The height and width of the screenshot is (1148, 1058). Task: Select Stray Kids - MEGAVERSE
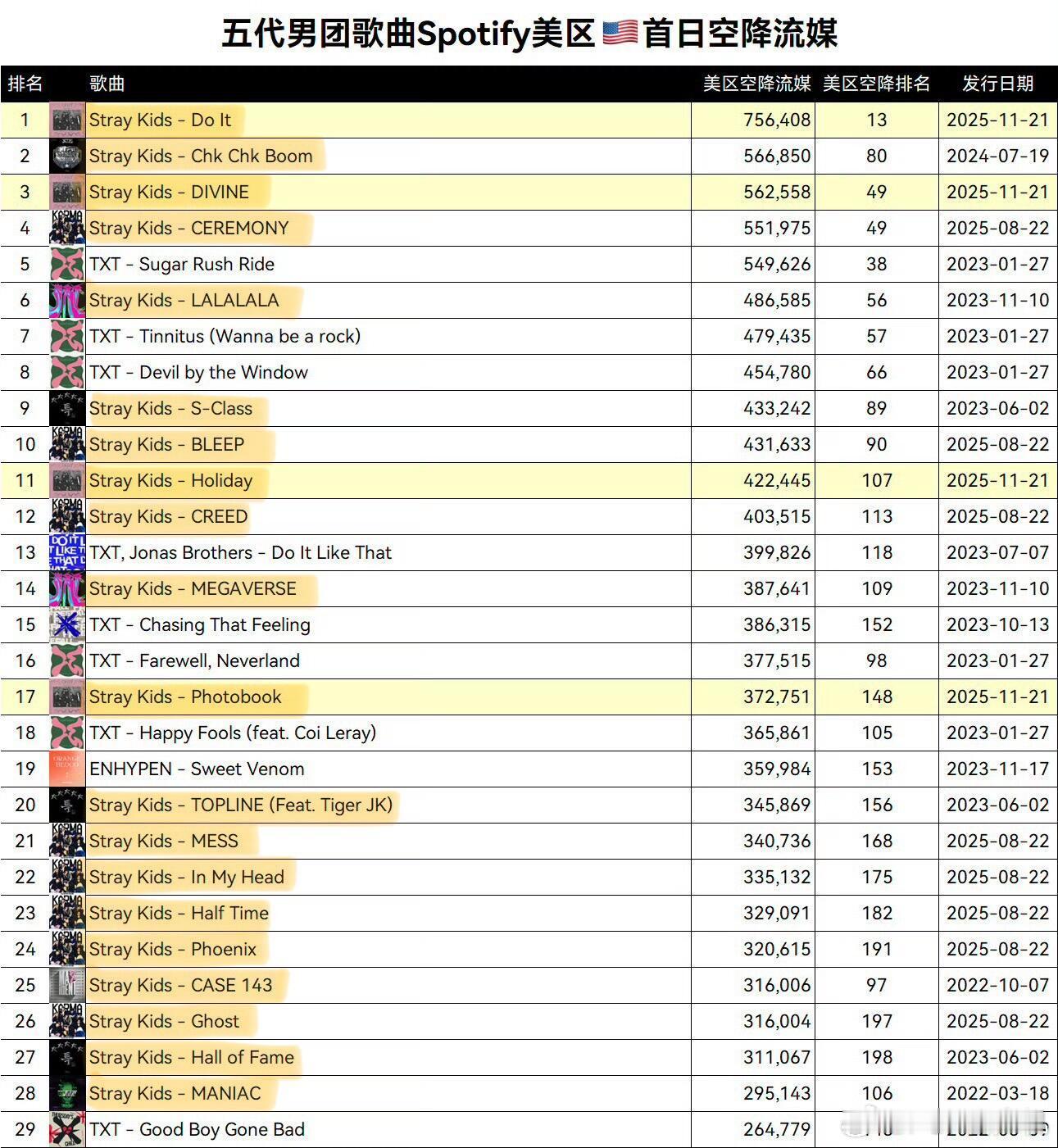(193, 588)
